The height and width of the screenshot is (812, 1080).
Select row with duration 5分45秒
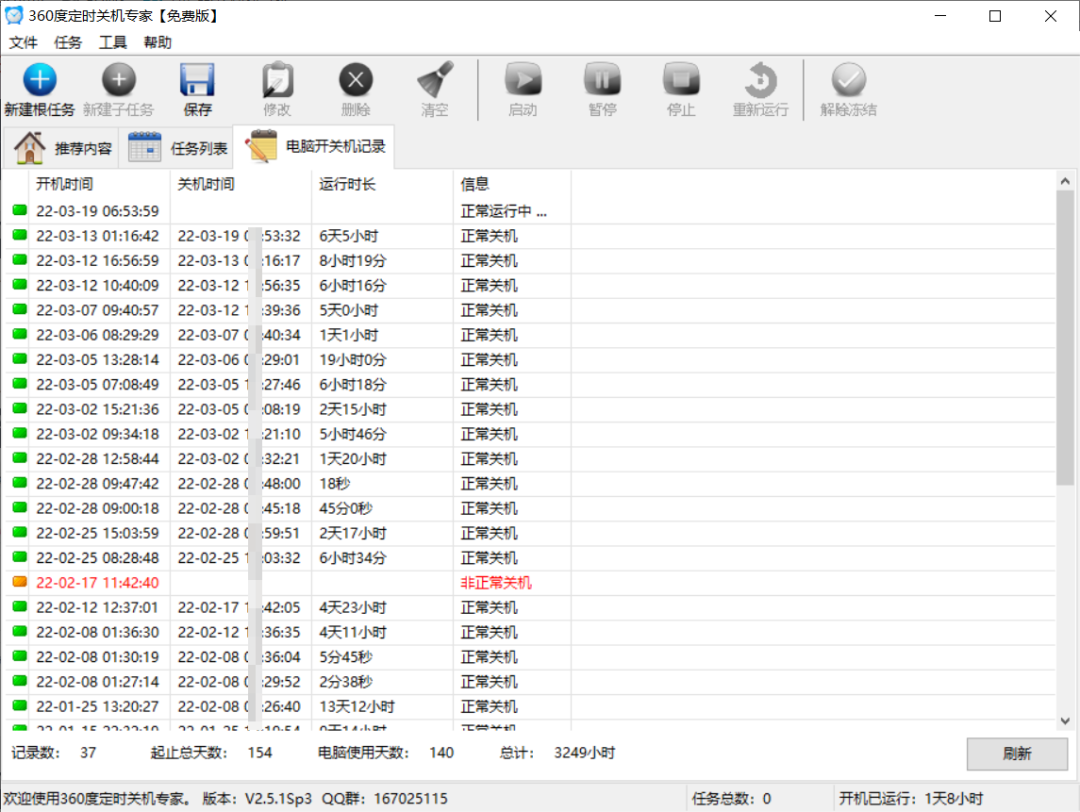point(346,657)
